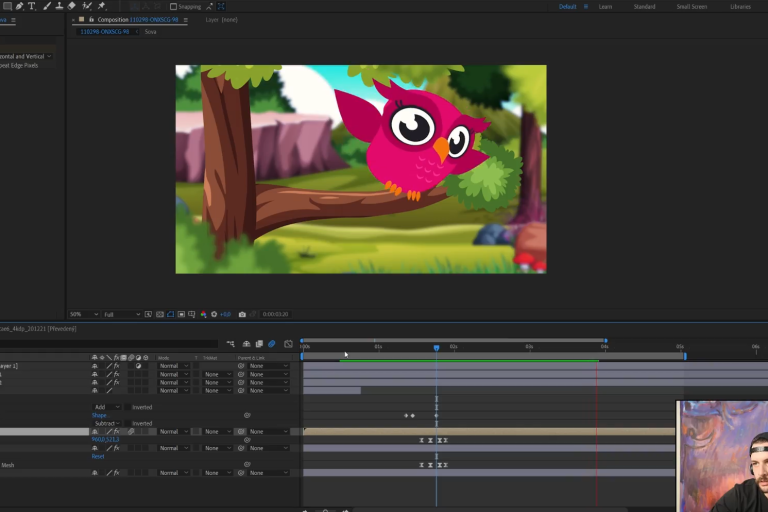This screenshot has width=768, height=512.
Task: Click the exposure value +0.0 under viewer
Action: coord(225,314)
